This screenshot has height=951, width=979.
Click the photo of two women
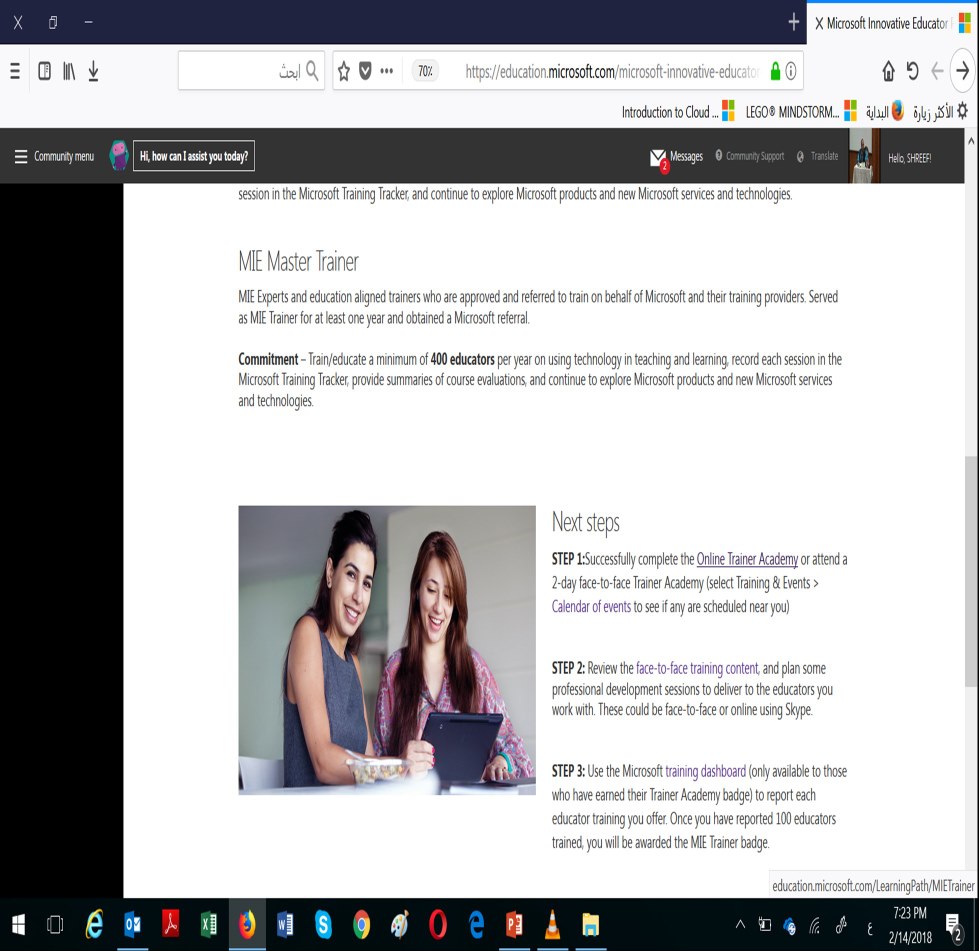click(386, 650)
